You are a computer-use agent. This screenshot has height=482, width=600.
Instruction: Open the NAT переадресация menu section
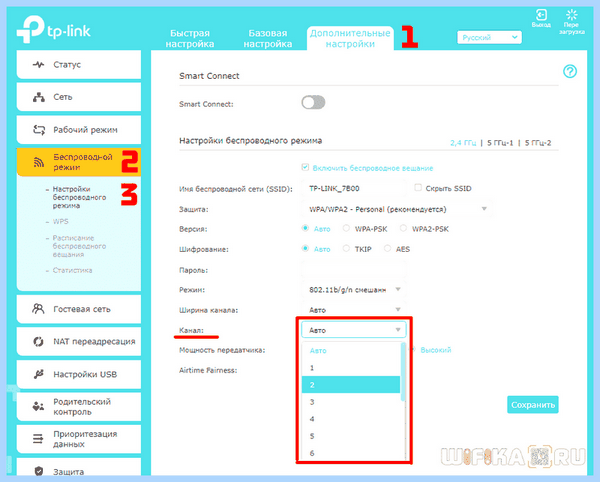tap(79, 341)
